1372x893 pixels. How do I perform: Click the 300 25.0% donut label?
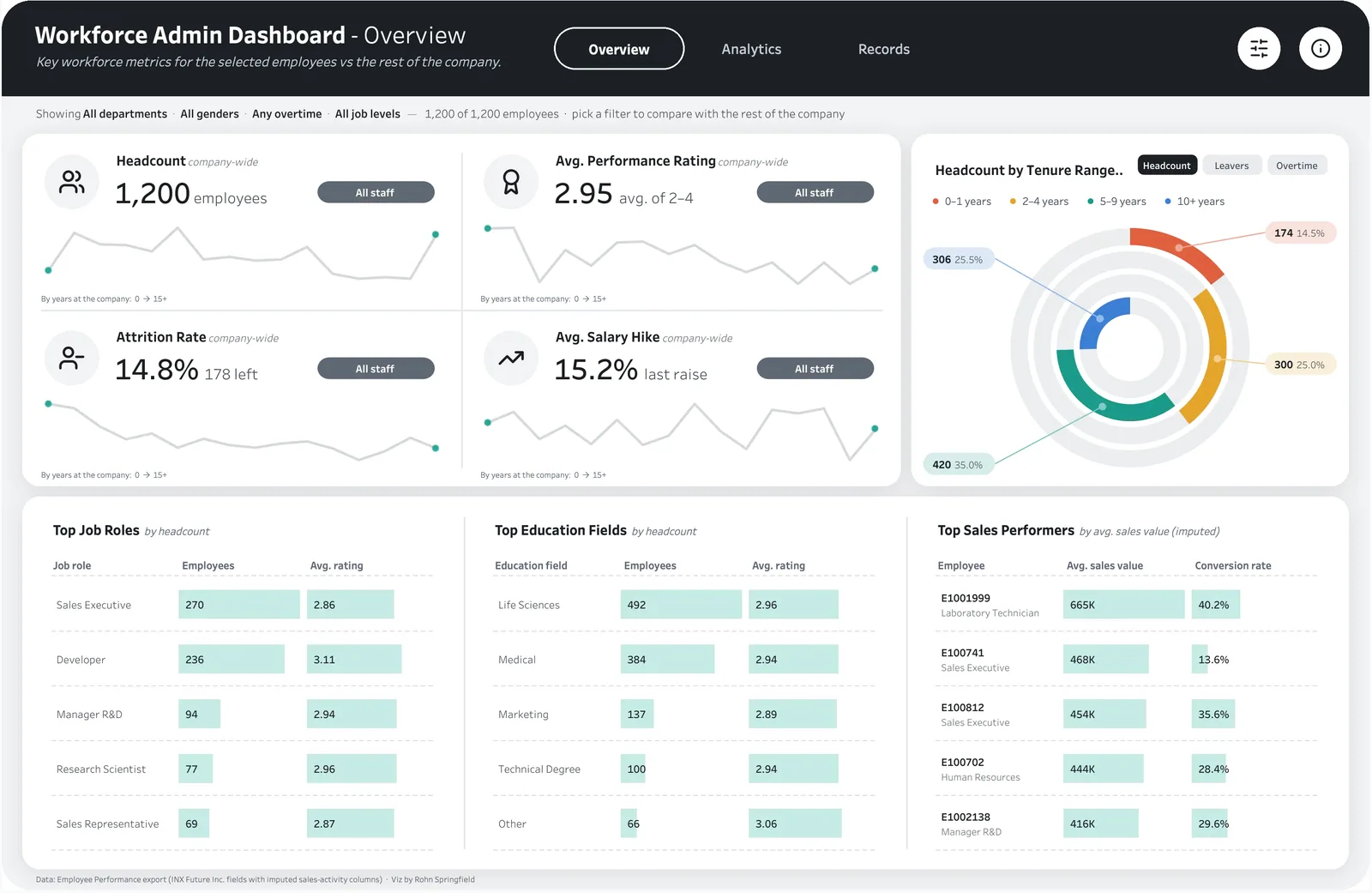[x=1300, y=365]
